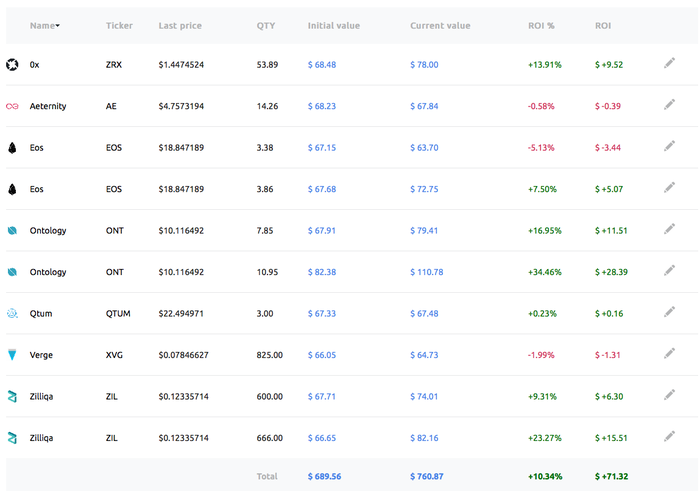Viewport: 700px width, 491px height.
Task: Select the Verge coin name
Action: (x=42, y=355)
